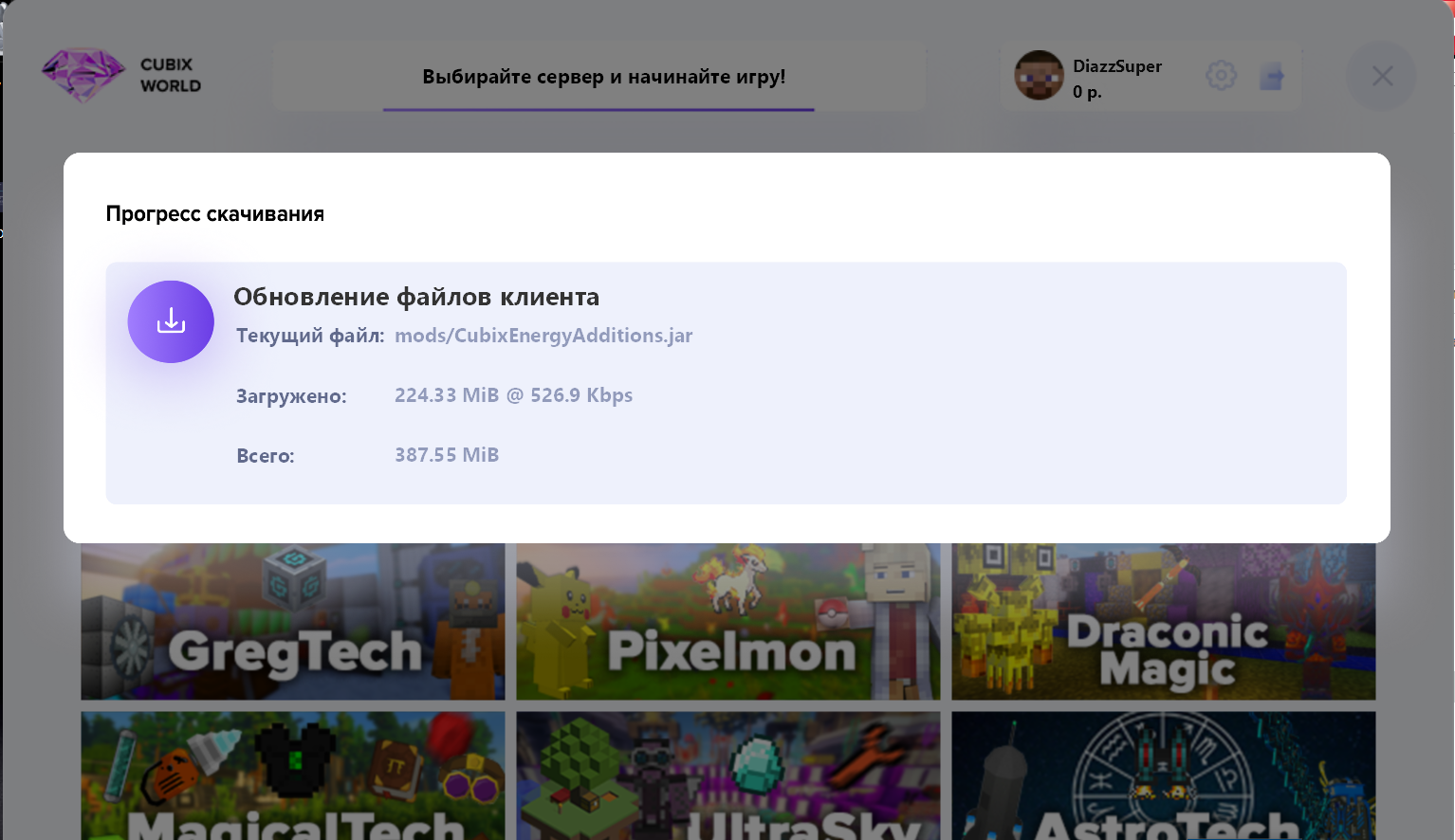This screenshot has width=1455, height=840.
Task: Click the DiazzSuper player avatar head
Action: click(1039, 76)
